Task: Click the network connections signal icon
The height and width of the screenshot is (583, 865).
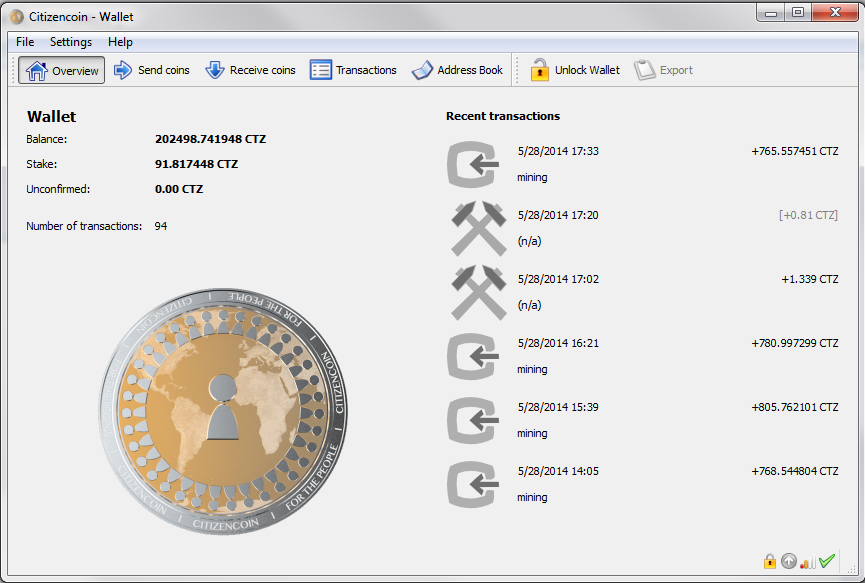Action: click(808, 562)
